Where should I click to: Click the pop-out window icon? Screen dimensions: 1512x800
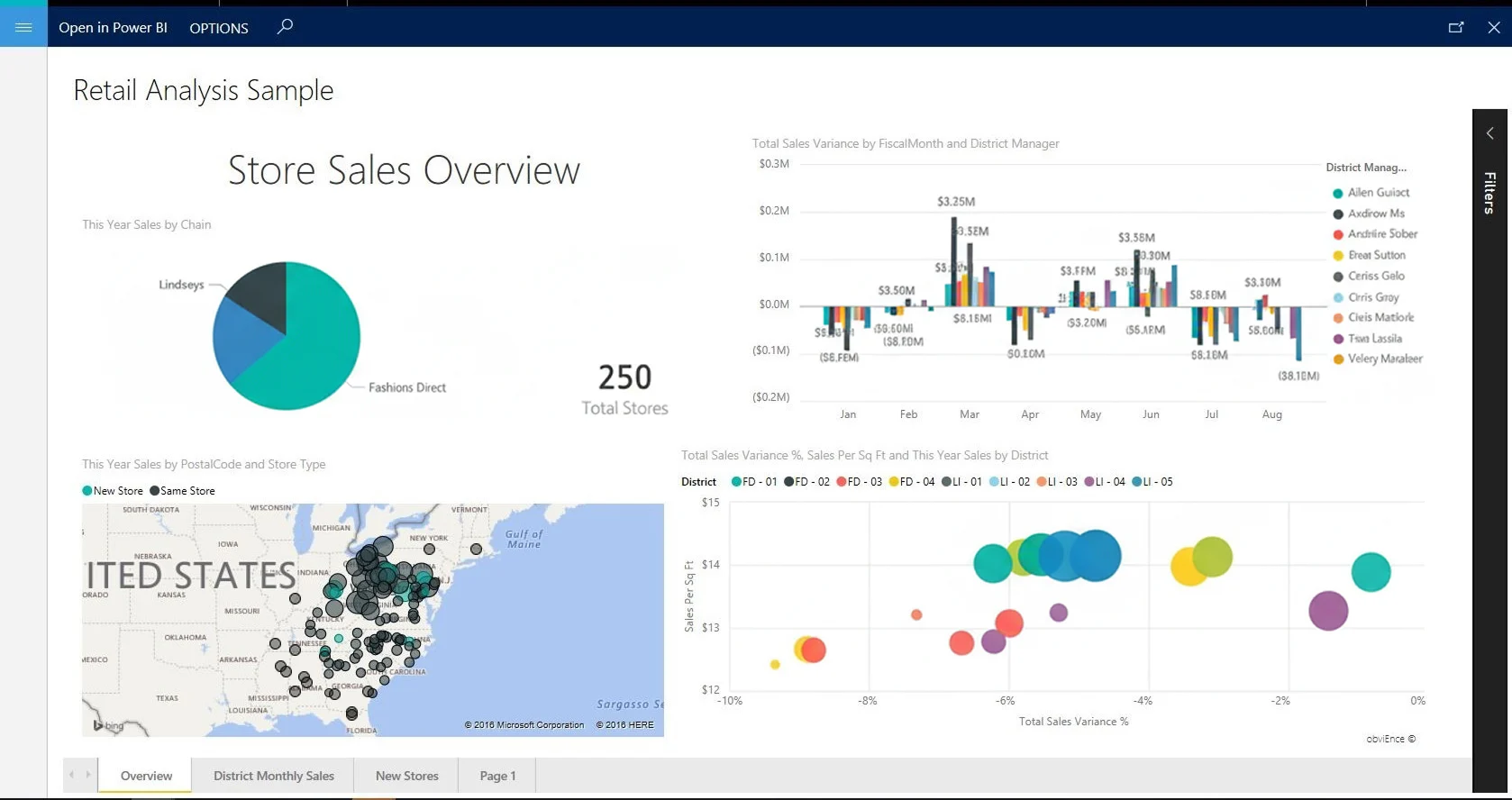pyautogui.click(x=1455, y=27)
